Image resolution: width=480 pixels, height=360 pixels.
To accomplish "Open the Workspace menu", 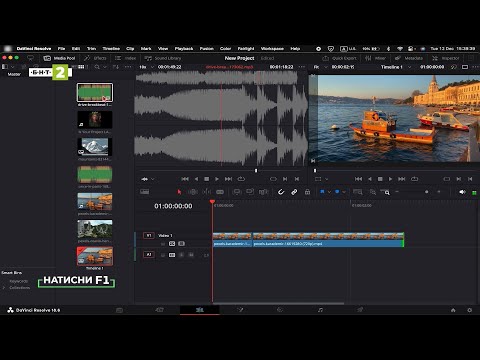I will tap(272, 49).
